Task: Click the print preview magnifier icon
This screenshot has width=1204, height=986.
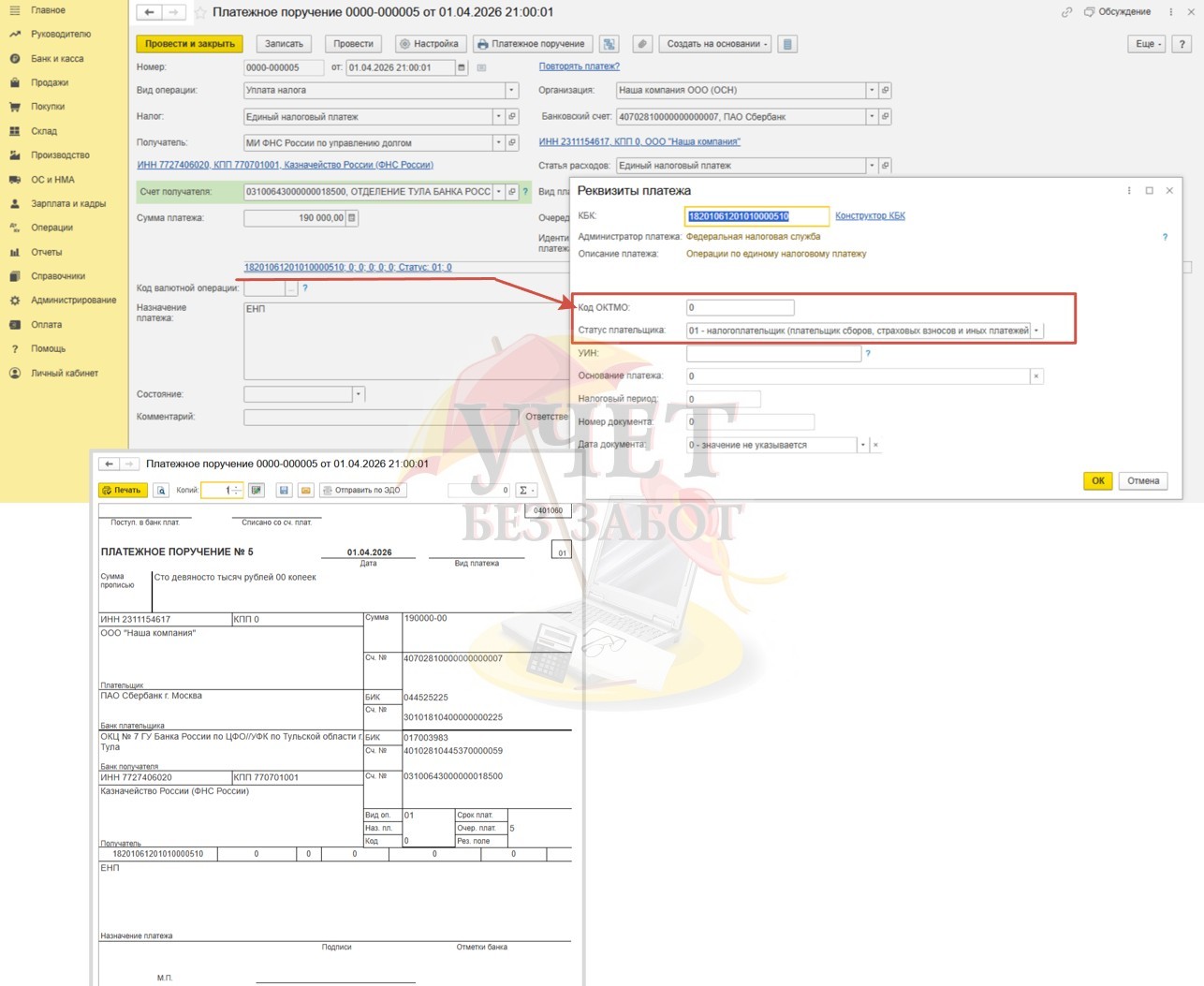Action: [x=161, y=491]
